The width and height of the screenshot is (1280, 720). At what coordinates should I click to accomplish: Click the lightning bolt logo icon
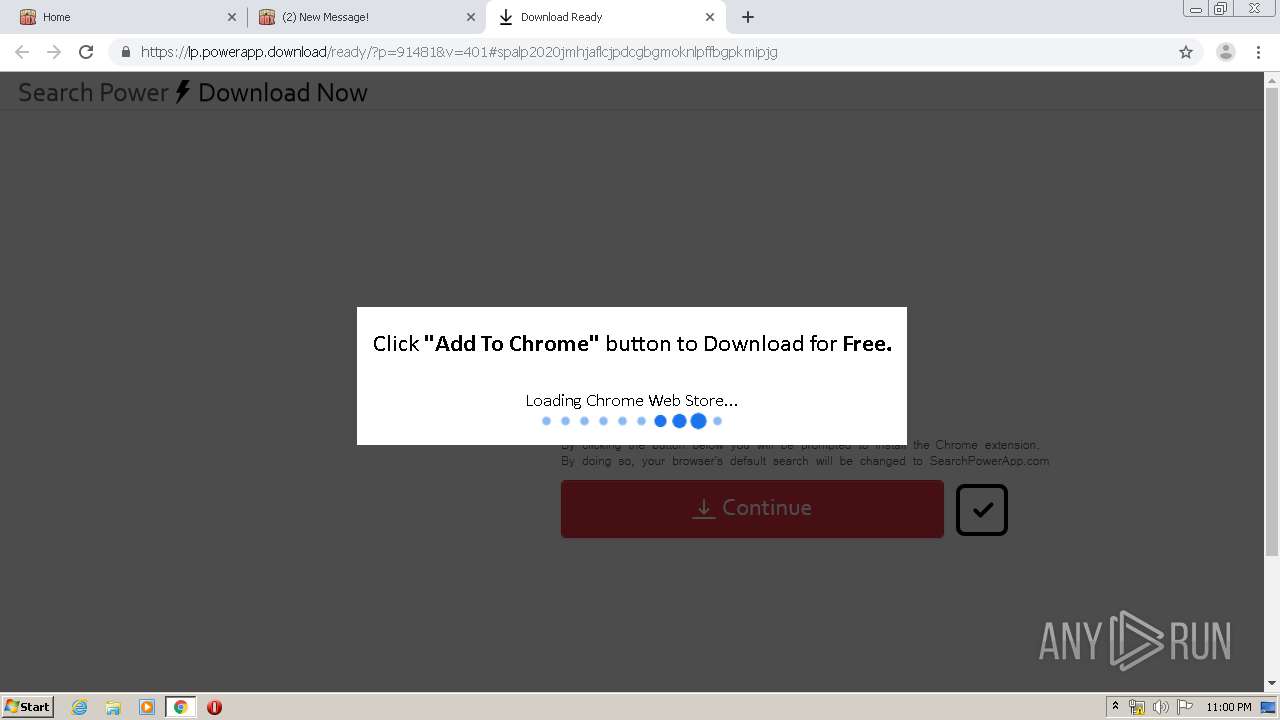pyautogui.click(x=183, y=91)
